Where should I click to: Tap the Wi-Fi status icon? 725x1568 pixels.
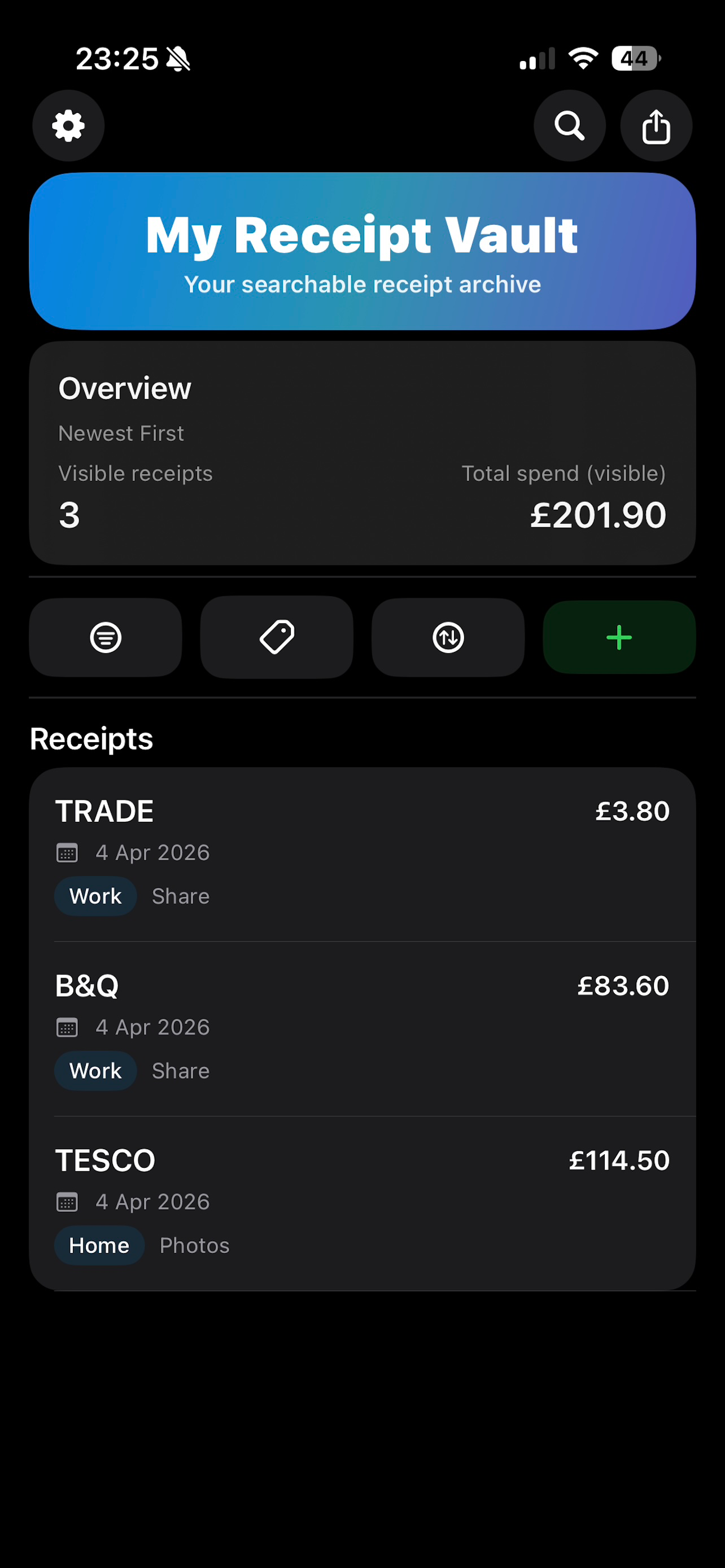(x=583, y=59)
